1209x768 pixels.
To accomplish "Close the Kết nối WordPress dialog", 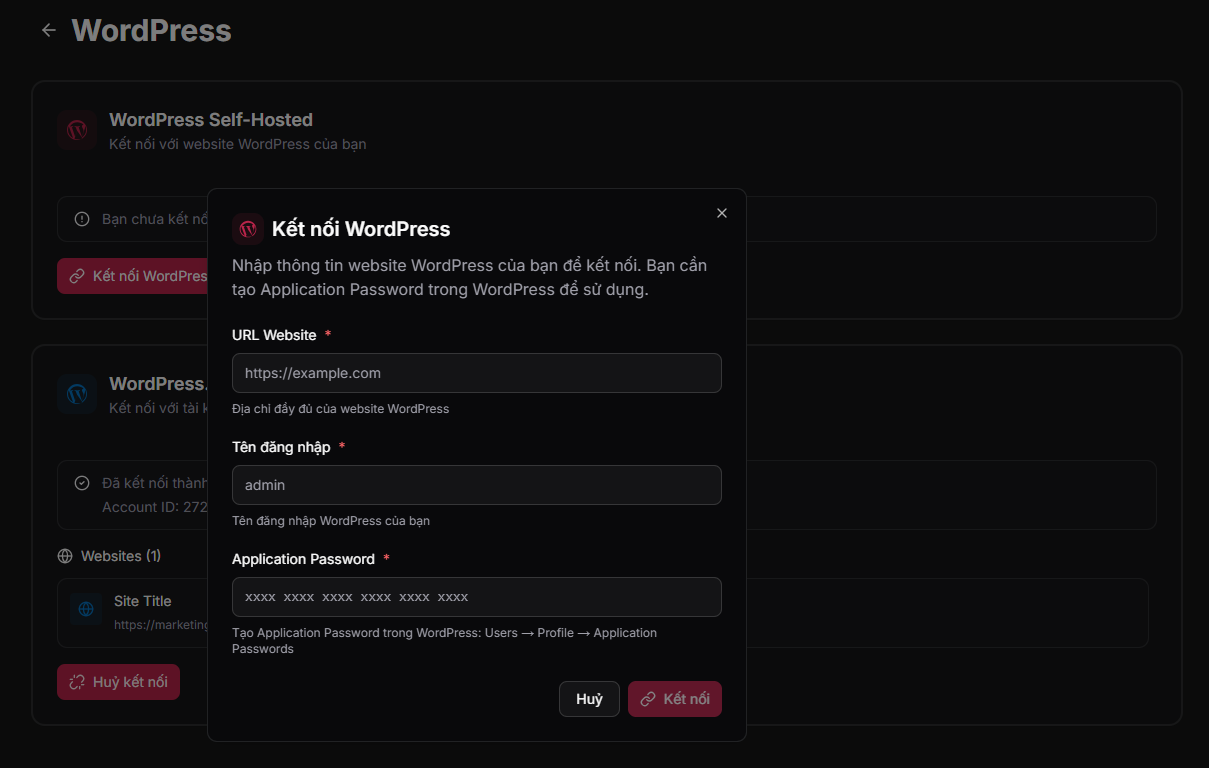I will (x=722, y=213).
